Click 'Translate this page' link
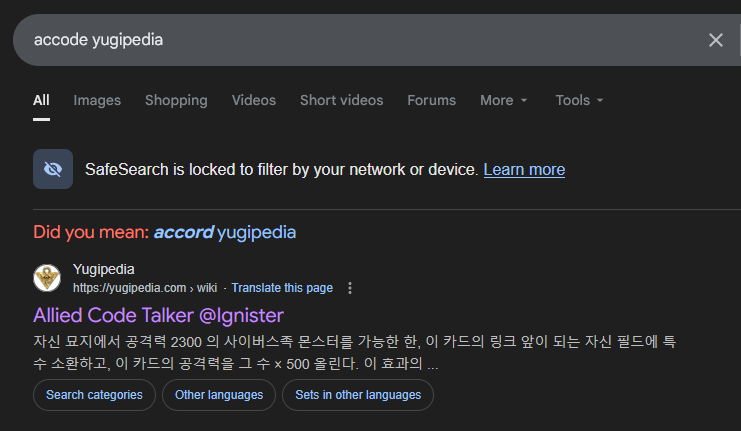Image resolution: width=741 pixels, height=431 pixels. [282, 288]
